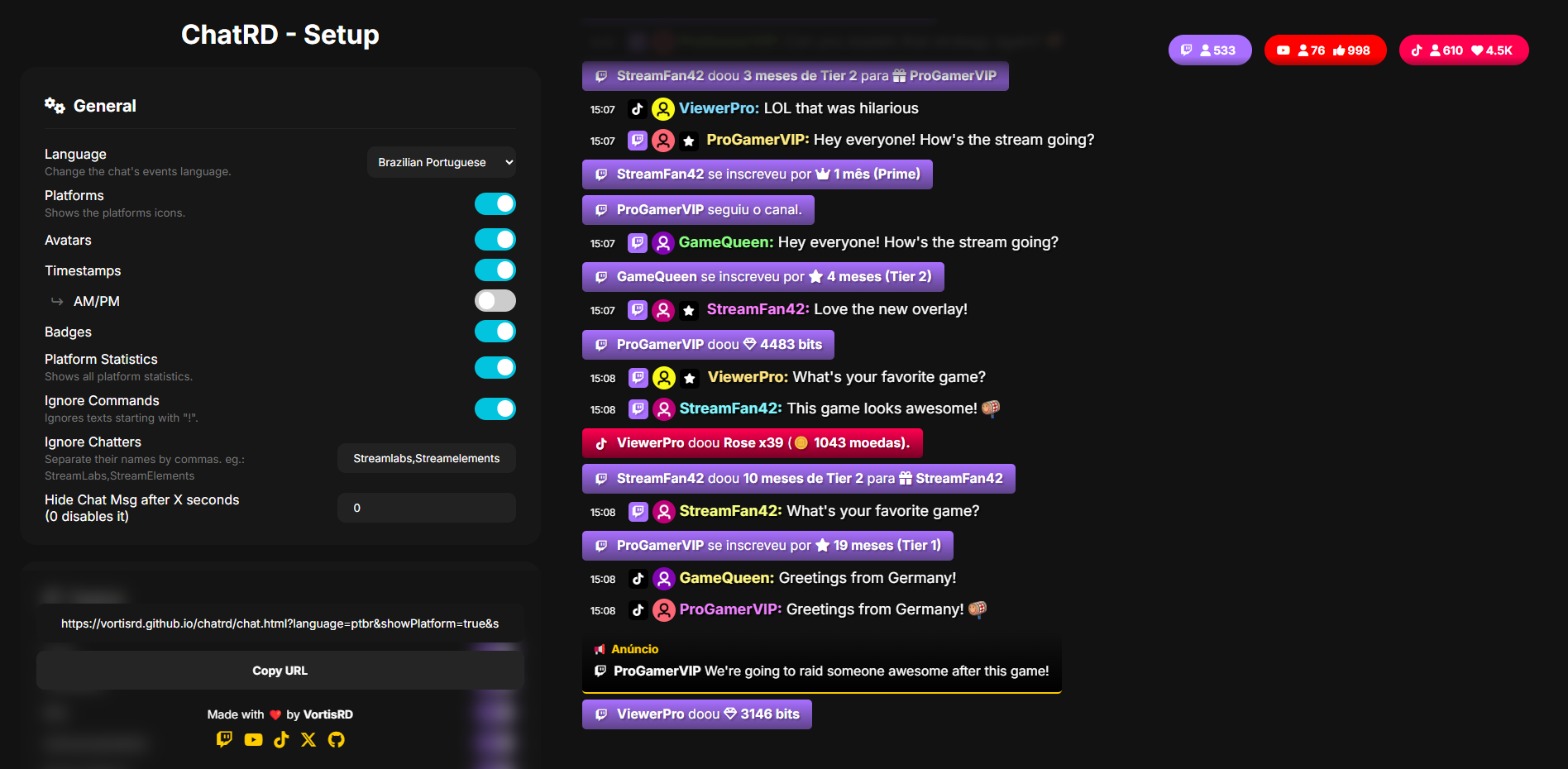Open the Twitch icon in footer
This screenshot has height=769, width=1568.
point(224,739)
